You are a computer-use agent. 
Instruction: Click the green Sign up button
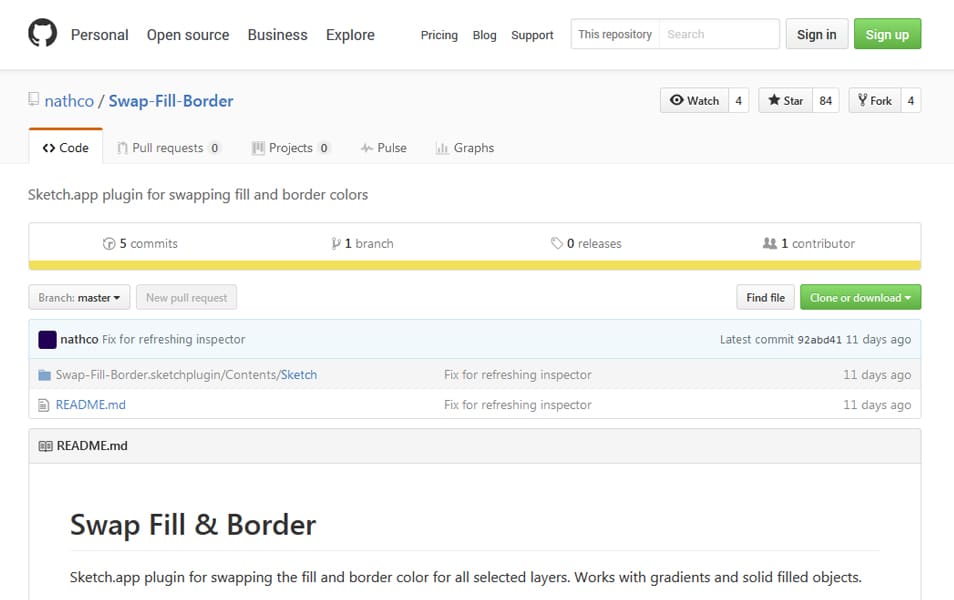[887, 34]
